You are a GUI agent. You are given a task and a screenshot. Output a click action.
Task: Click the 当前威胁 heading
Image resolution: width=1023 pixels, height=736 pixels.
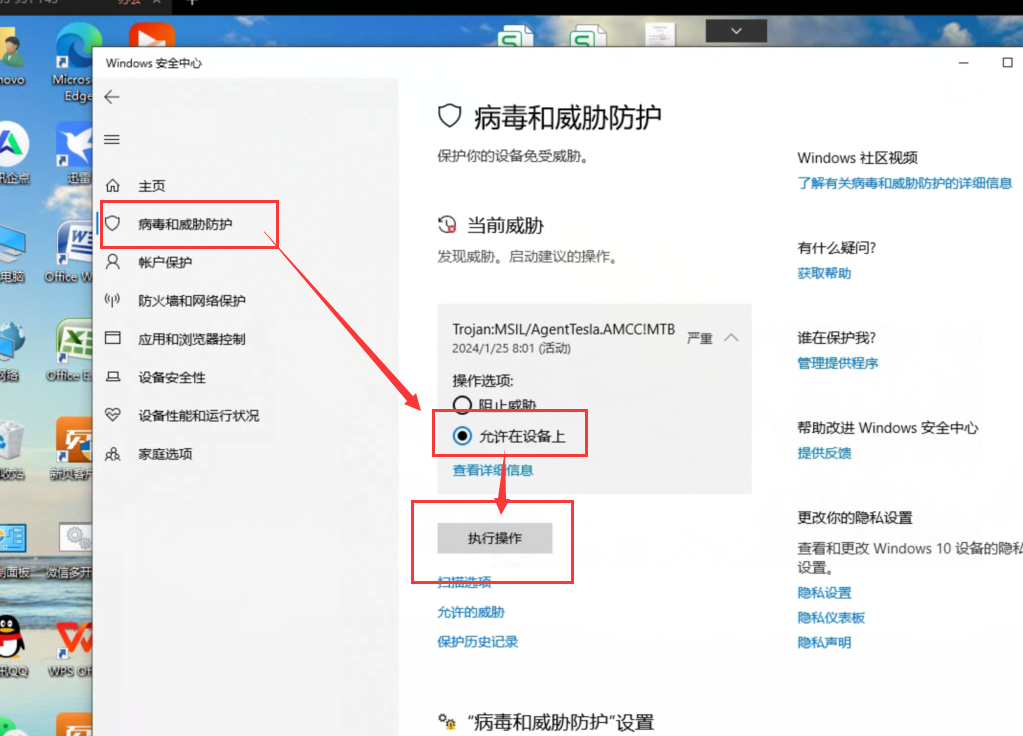coord(506,226)
